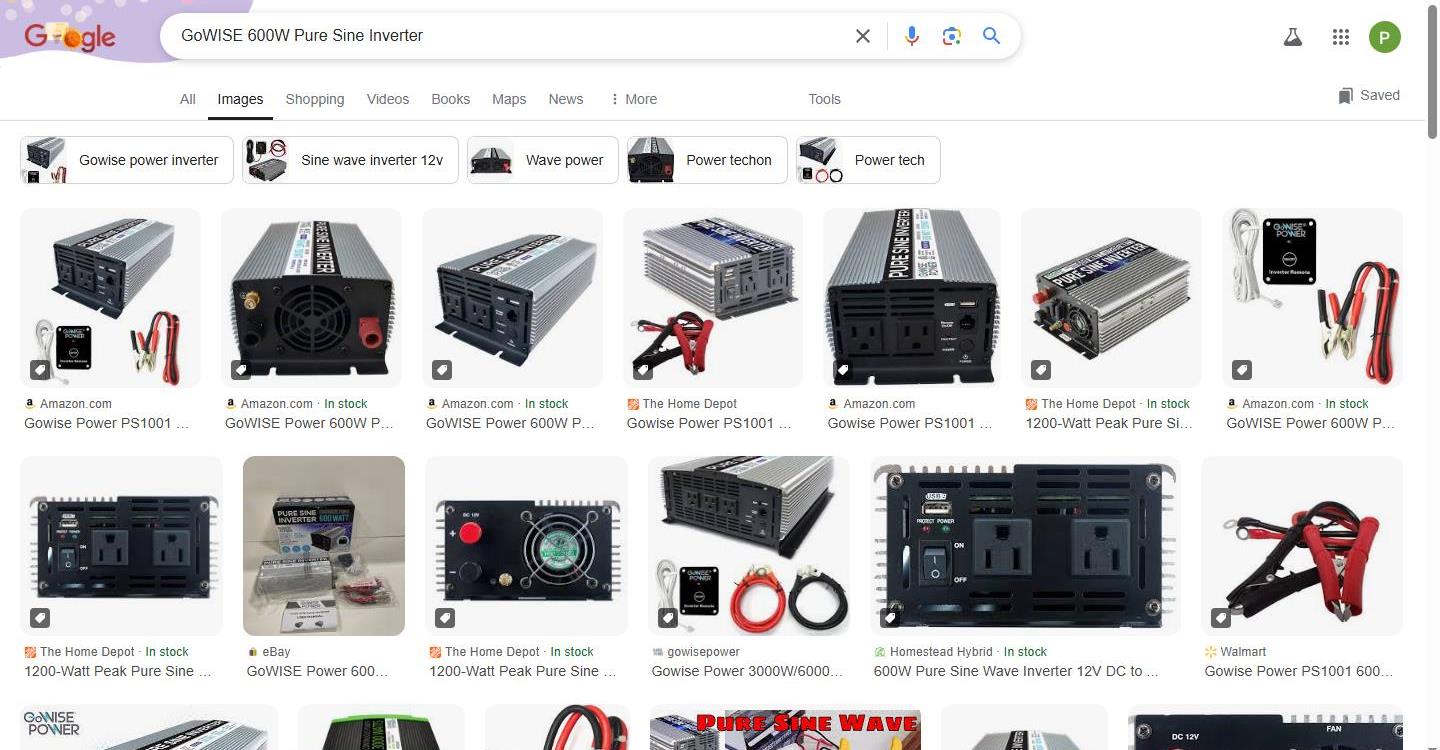The width and height of the screenshot is (1440, 750).
Task: Open Home Depot inverter with clamps thumbnail
Action: tap(713, 298)
